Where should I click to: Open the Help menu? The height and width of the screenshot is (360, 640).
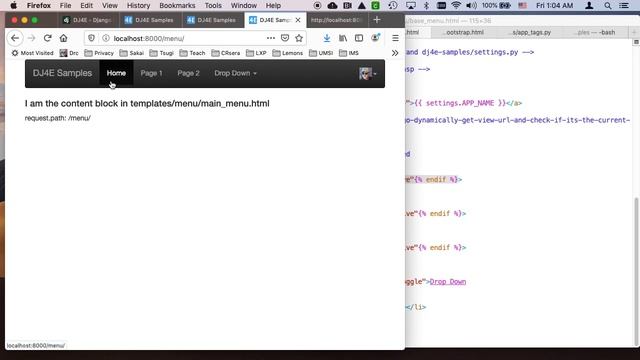point(273,6)
